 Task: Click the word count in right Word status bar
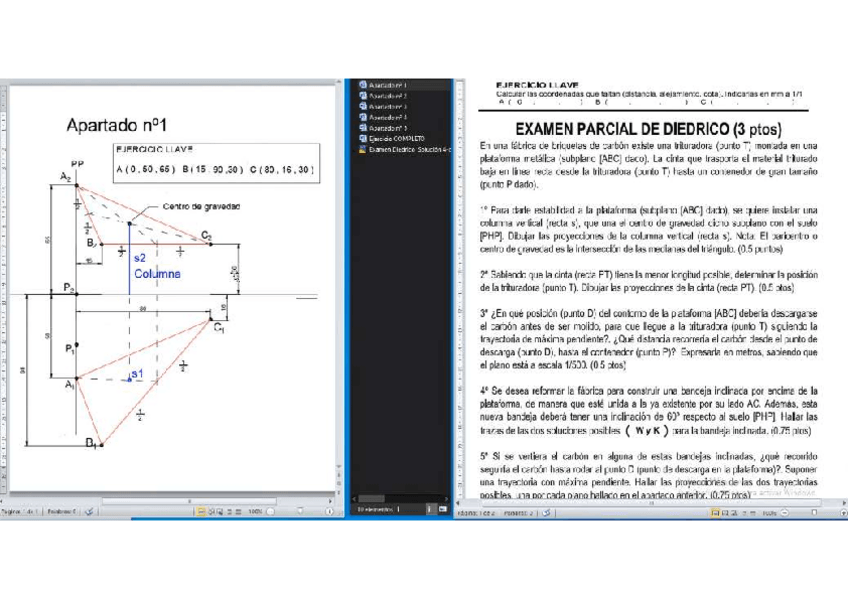(x=518, y=513)
